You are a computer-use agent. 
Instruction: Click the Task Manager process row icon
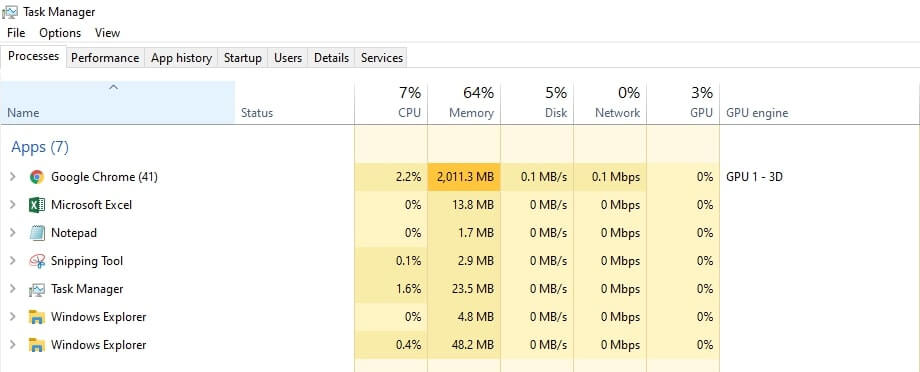(37, 289)
